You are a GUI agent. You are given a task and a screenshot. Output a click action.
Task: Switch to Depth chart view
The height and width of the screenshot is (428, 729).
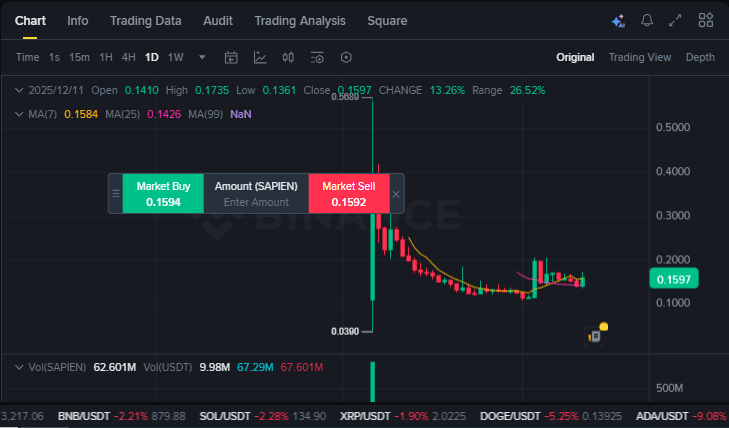tap(700, 58)
